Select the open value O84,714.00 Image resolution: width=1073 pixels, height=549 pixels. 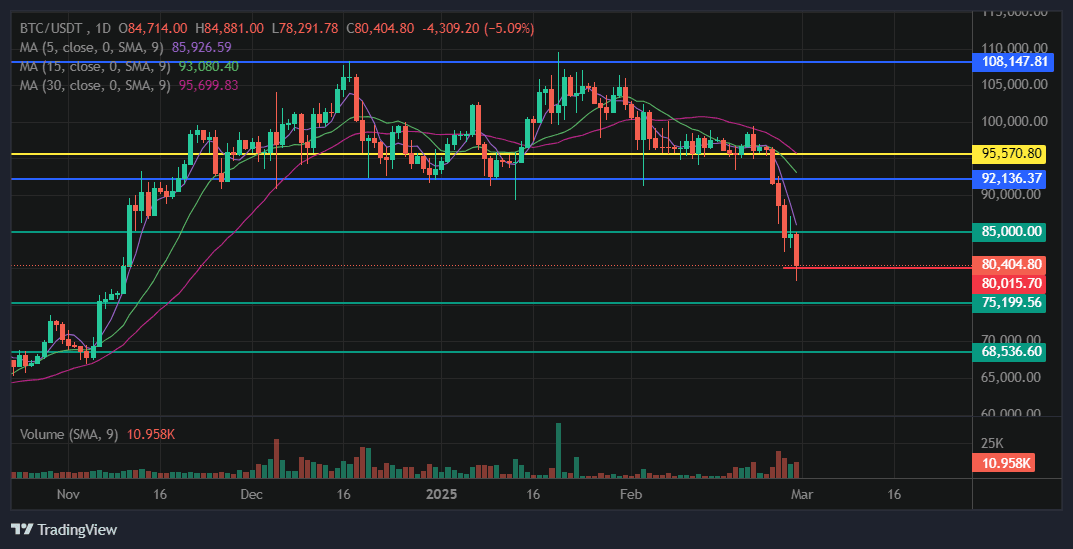click(153, 29)
